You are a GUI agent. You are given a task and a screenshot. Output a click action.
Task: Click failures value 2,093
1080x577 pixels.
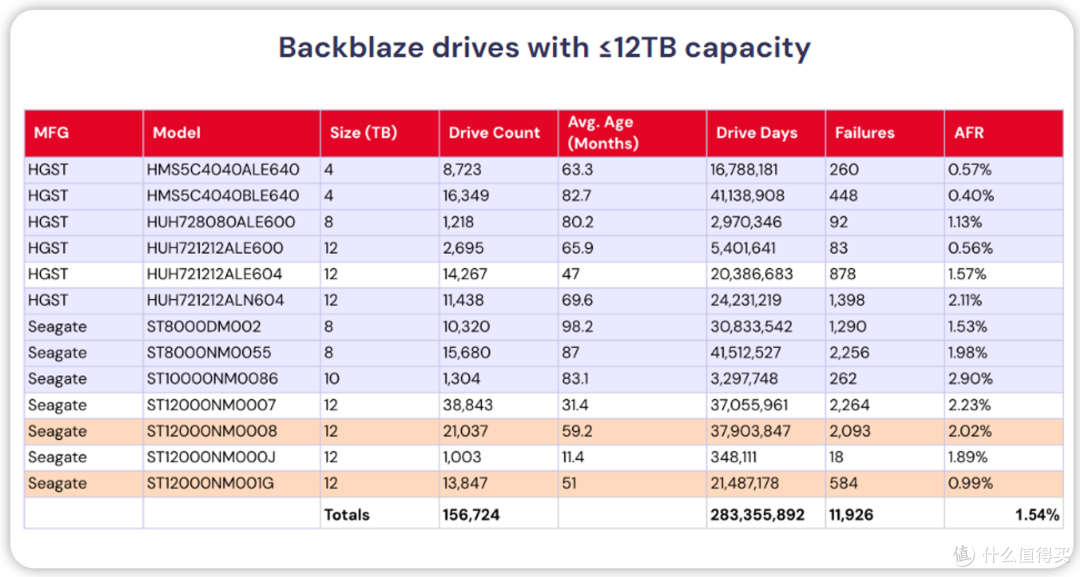(850, 431)
